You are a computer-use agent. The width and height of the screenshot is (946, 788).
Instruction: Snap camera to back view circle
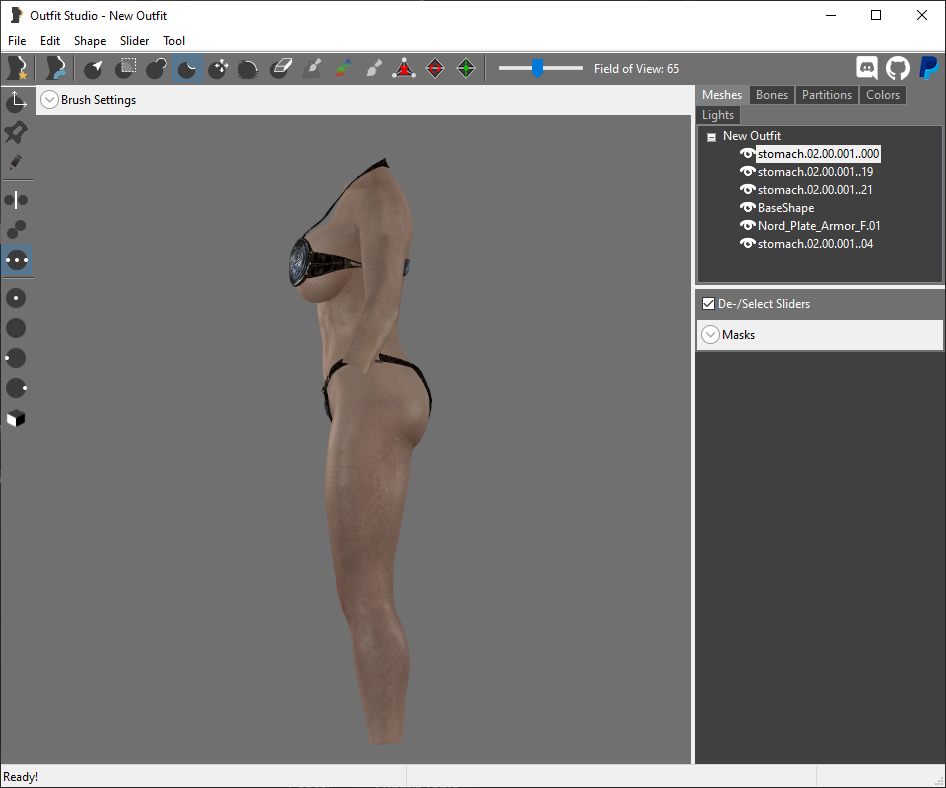(16, 328)
